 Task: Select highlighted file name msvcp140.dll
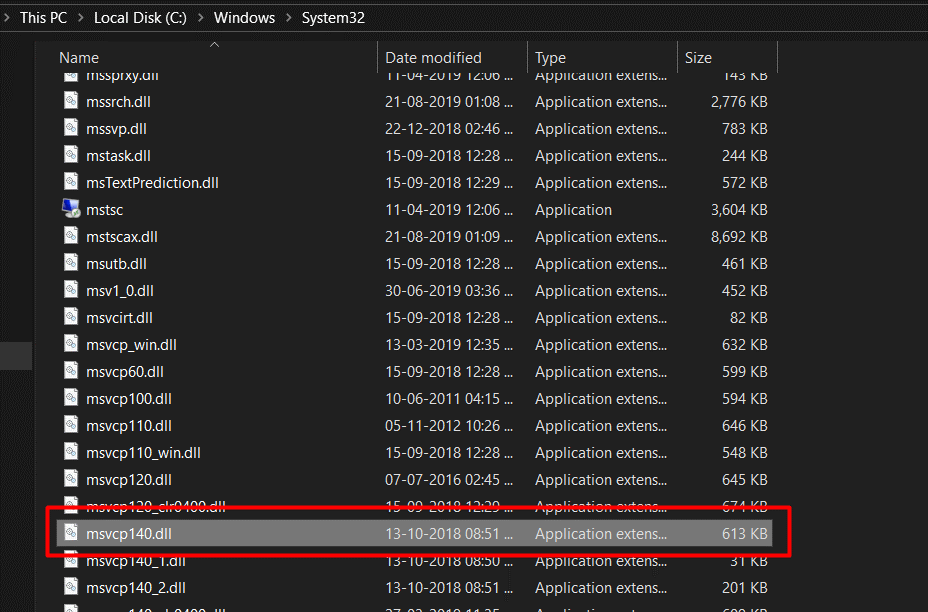pyautogui.click(x=129, y=534)
